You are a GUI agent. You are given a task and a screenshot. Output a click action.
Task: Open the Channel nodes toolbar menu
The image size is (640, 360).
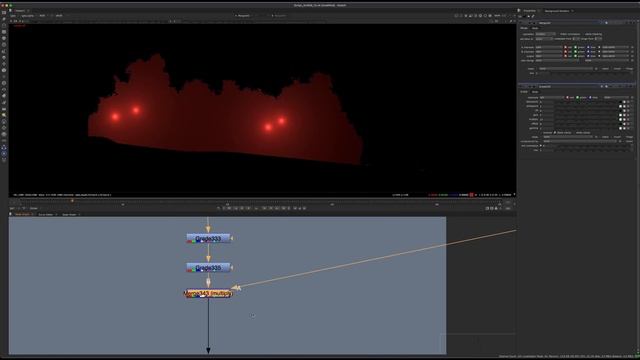(4, 31)
